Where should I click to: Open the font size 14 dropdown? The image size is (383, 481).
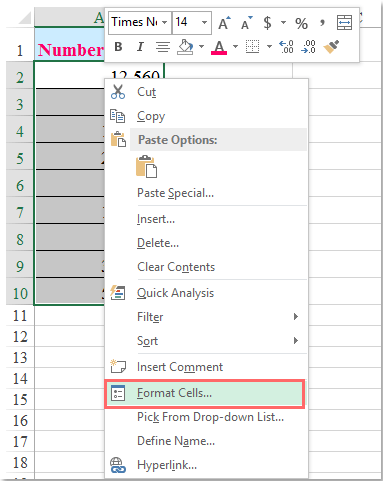point(204,23)
